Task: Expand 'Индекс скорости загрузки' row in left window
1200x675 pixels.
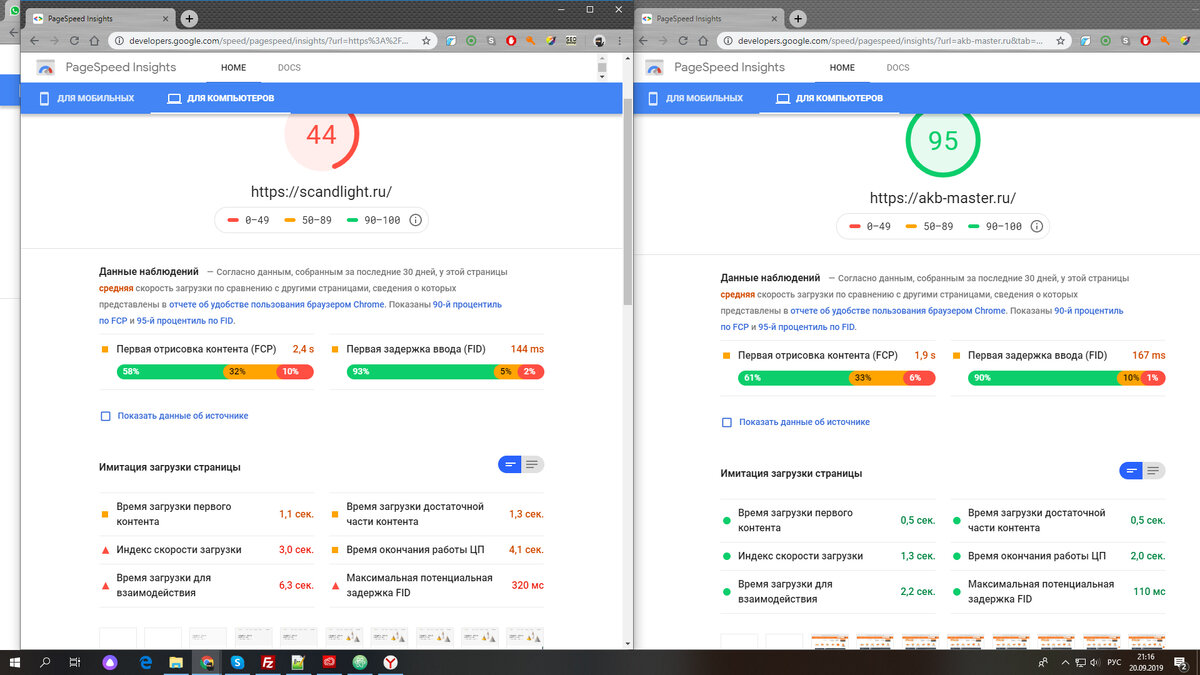Action: [x=208, y=549]
